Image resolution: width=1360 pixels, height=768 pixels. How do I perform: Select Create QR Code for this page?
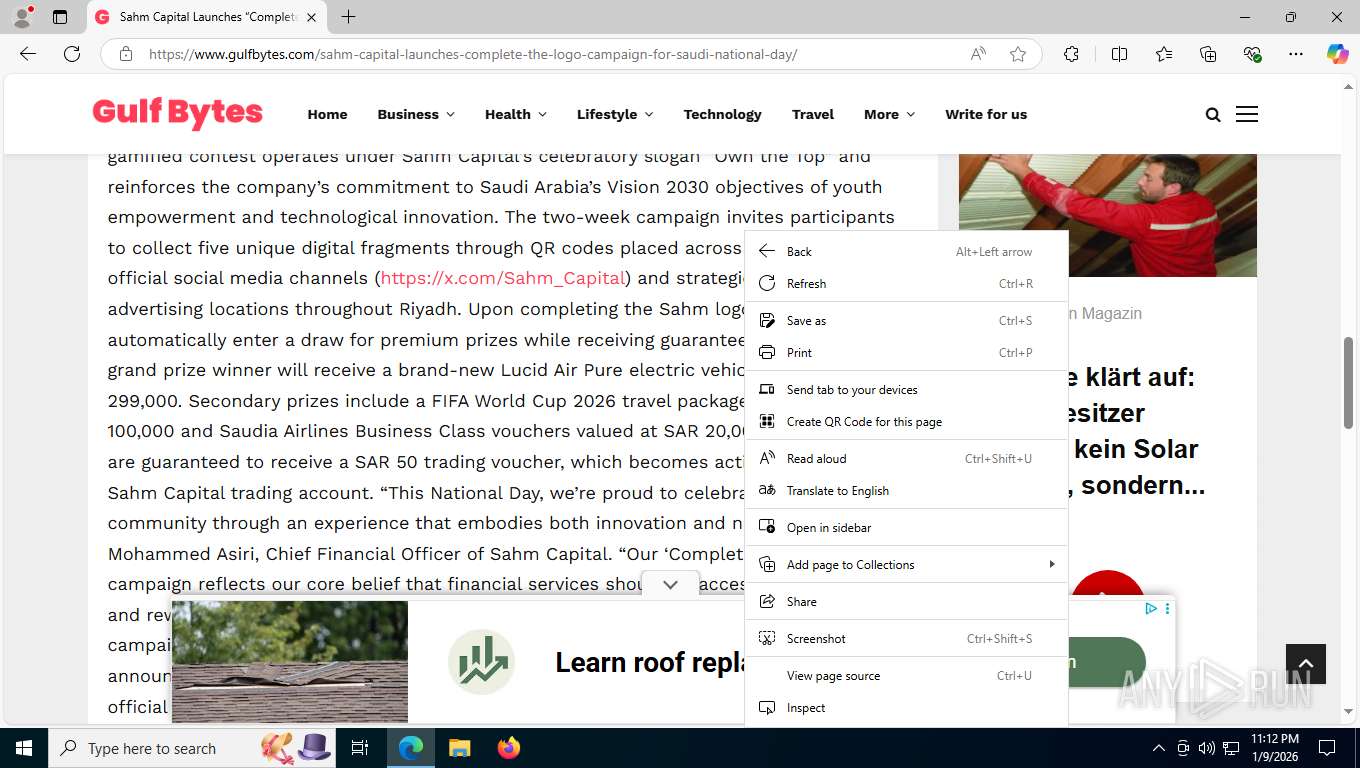[907, 421]
